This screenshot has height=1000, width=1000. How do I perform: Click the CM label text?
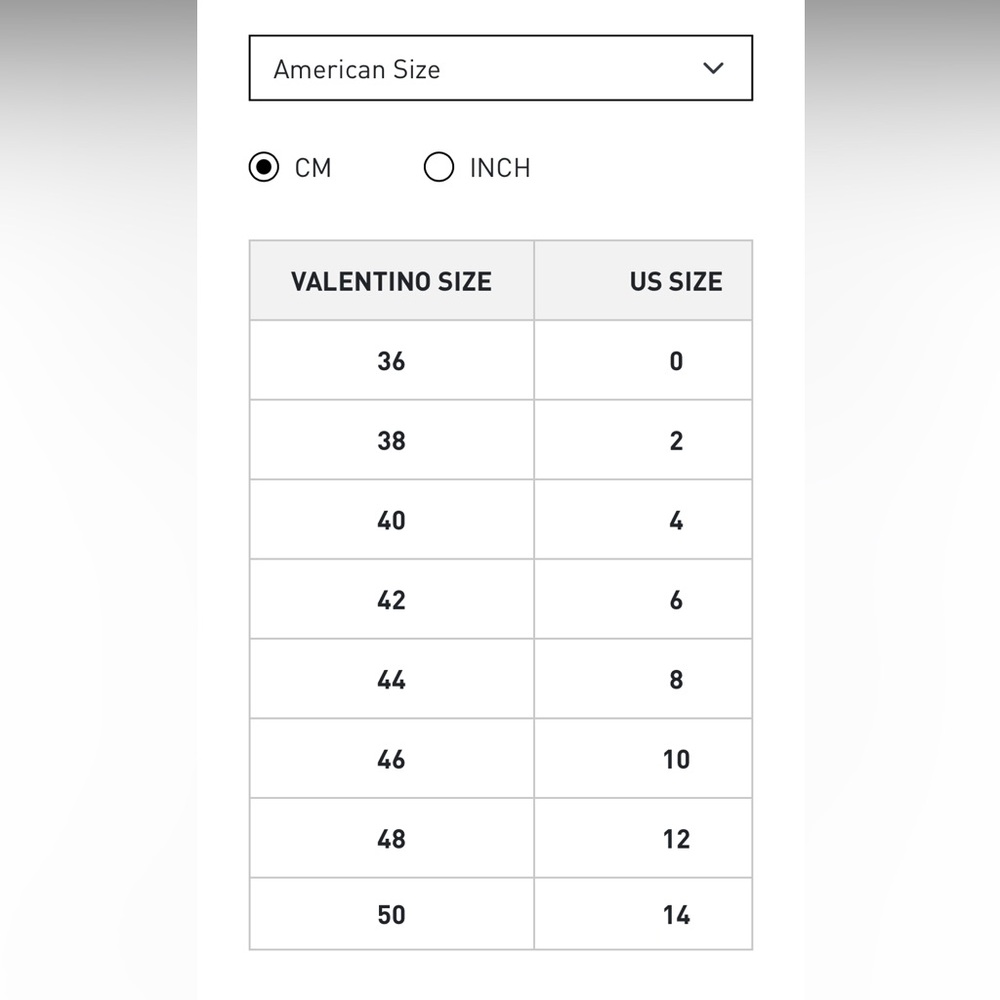click(312, 168)
